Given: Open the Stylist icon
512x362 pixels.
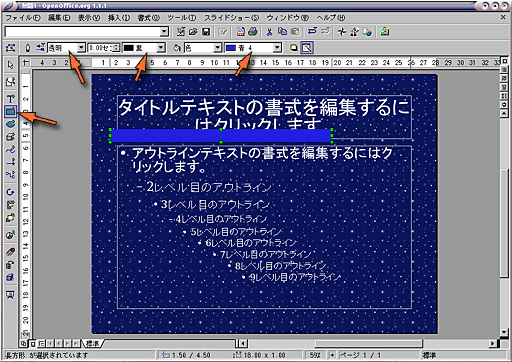Looking at the screenshot, I should pyautogui.click(x=354, y=32).
